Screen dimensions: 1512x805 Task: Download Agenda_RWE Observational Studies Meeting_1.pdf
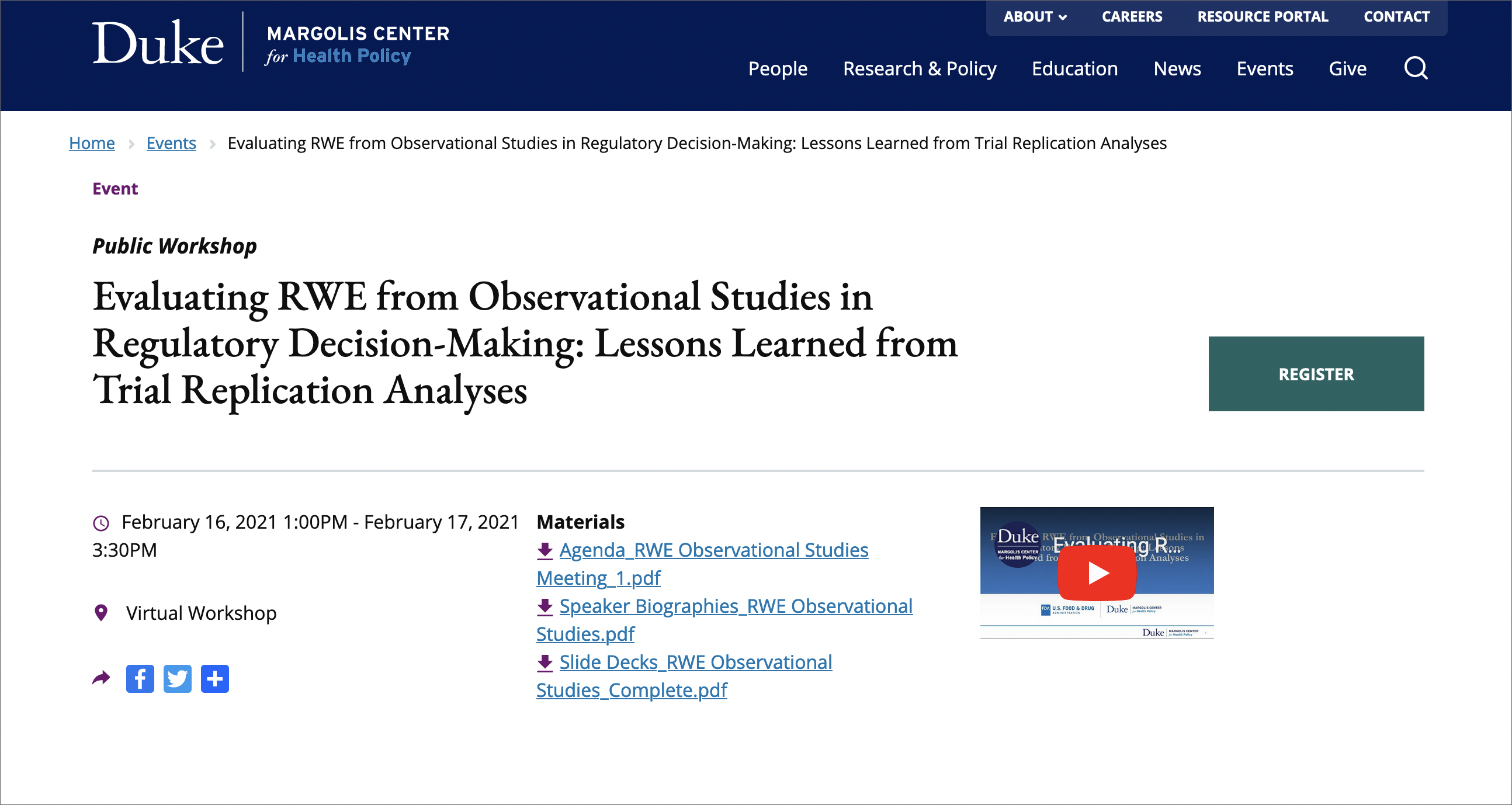pos(702,564)
